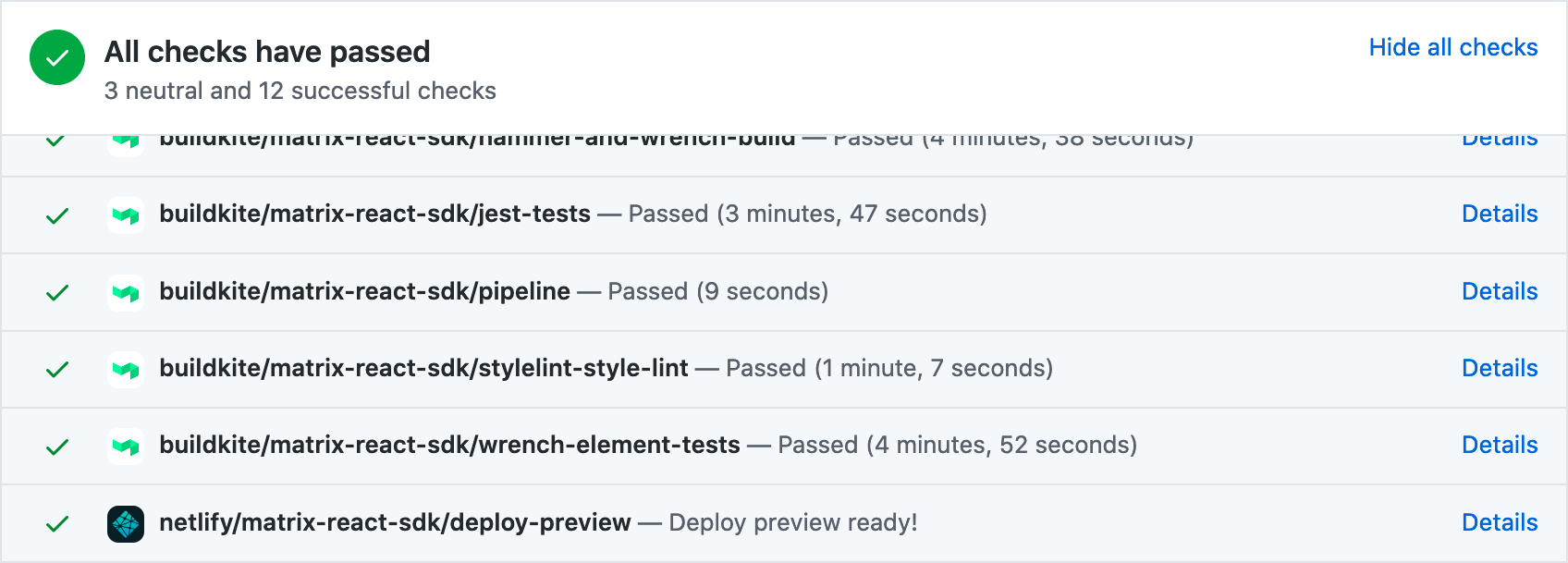Open Details for the stylelint-style-lint check

pyautogui.click(x=1500, y=369)
